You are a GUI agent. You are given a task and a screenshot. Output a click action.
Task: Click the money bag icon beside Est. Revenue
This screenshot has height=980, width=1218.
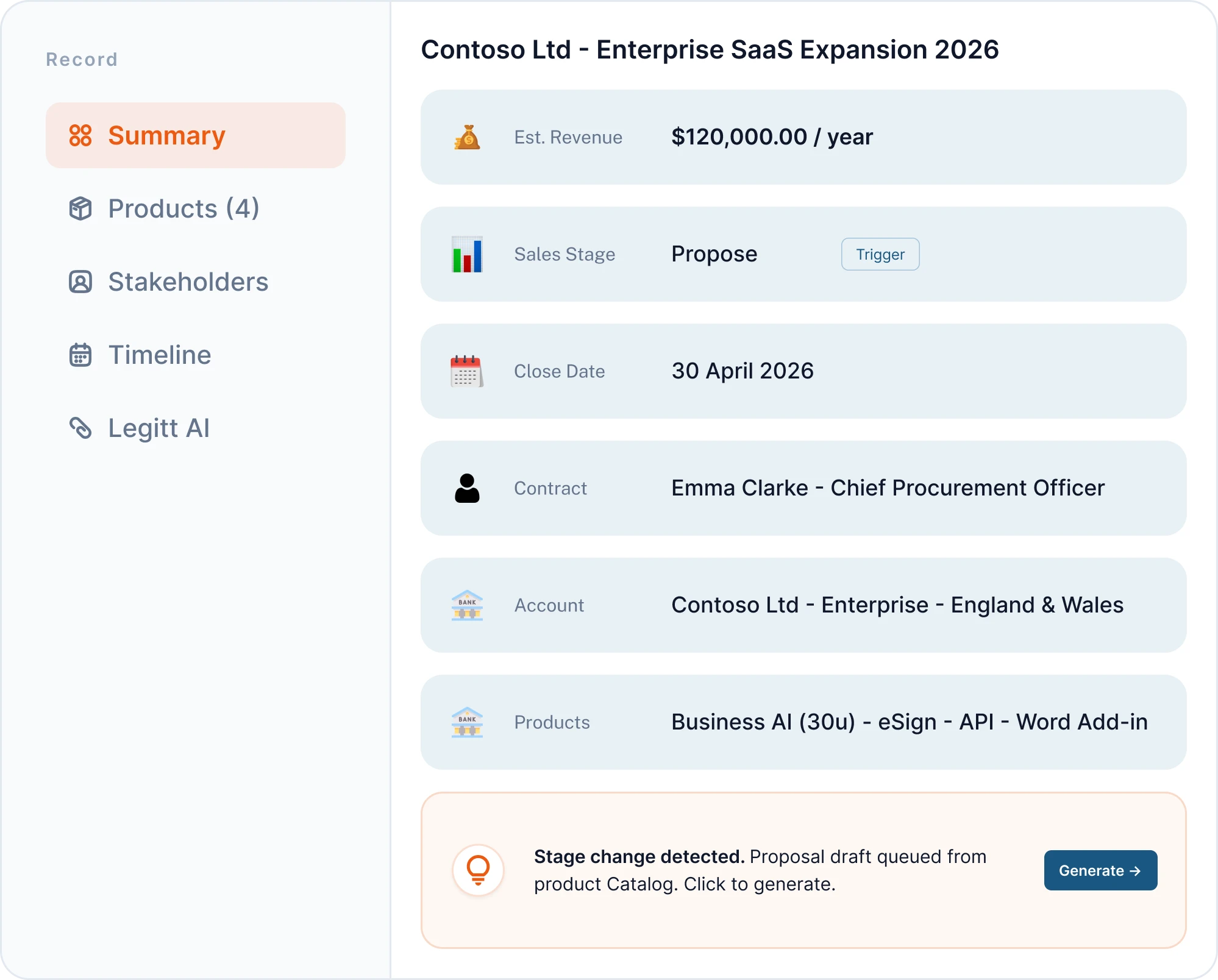(x=467, y=137)
